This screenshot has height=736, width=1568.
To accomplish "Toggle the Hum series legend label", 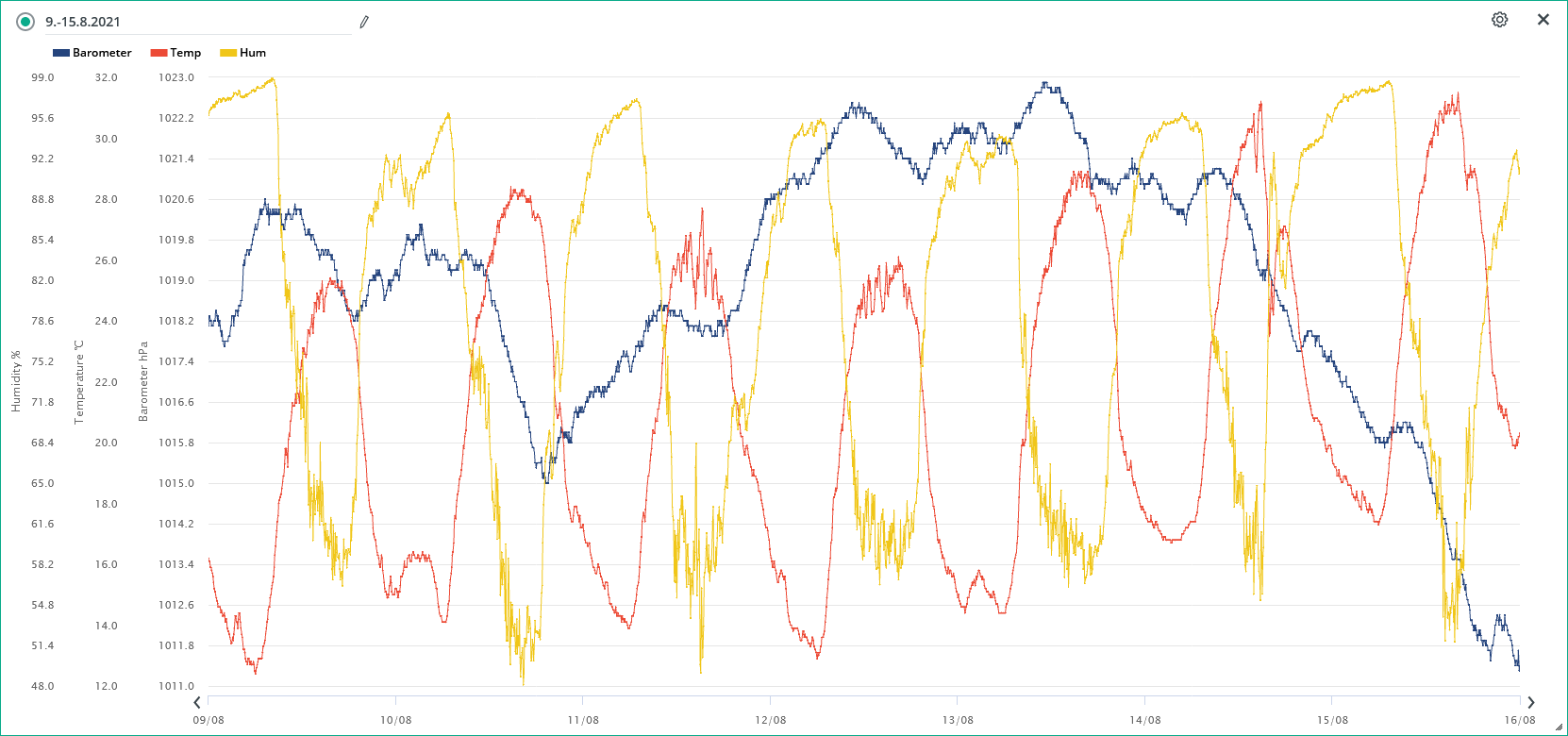I will coord(253,53).
